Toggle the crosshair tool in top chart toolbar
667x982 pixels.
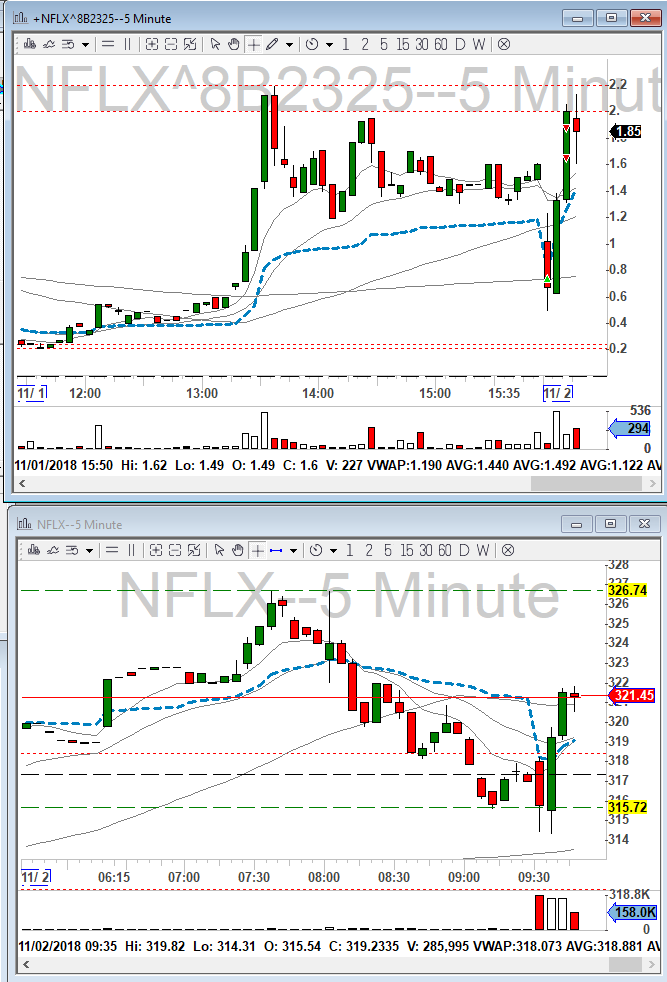pos(254,44)
